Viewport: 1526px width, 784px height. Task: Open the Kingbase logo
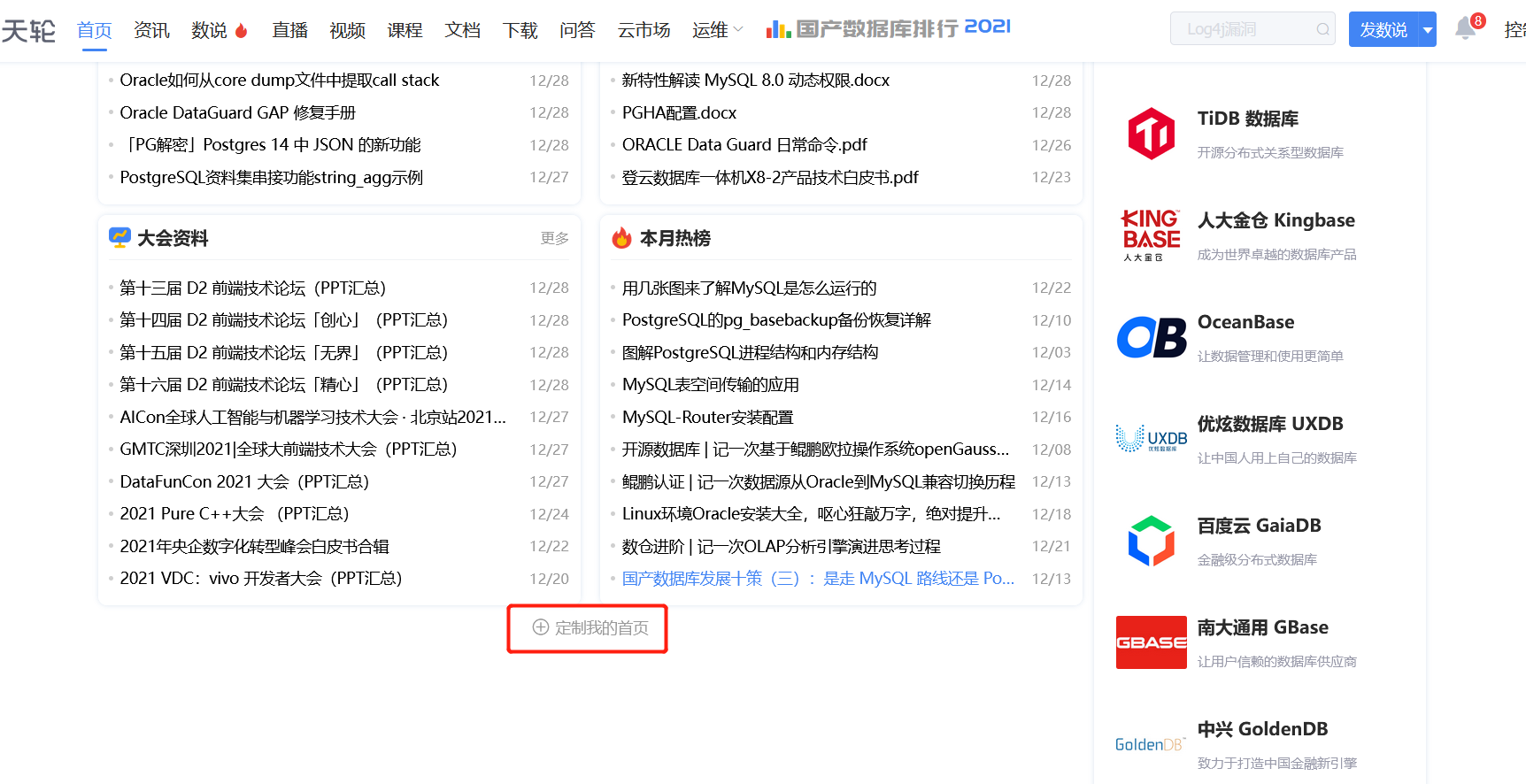point(1151,235)
